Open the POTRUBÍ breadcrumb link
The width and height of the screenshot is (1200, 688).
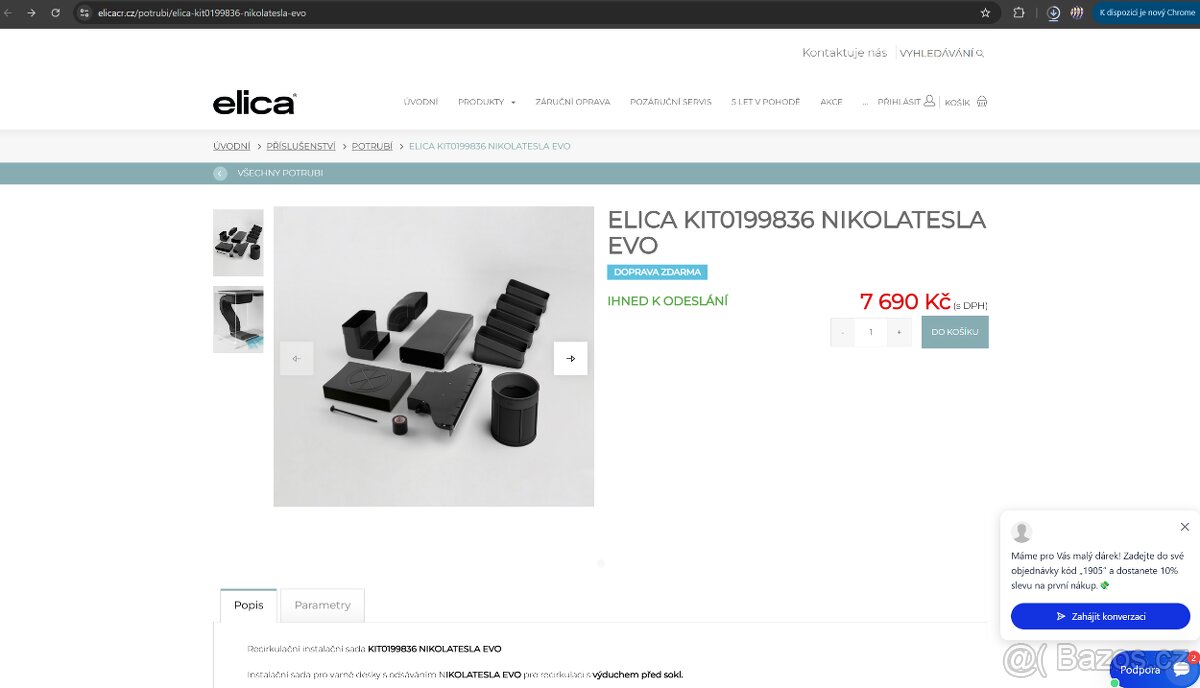[x=372, y=146]
